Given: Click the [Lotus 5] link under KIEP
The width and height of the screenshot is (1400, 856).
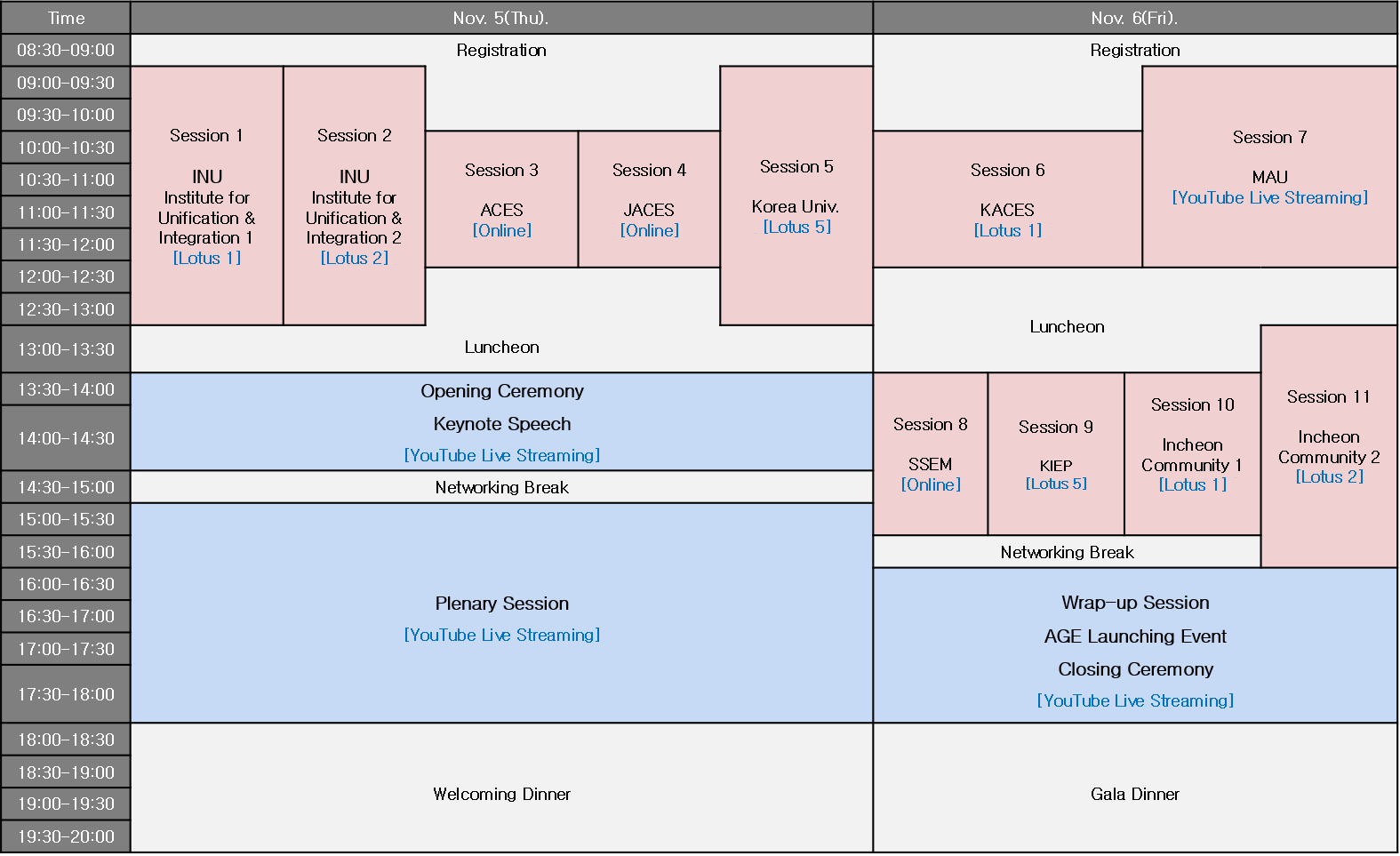Looking at the screenshot, I should point(1056,484).
